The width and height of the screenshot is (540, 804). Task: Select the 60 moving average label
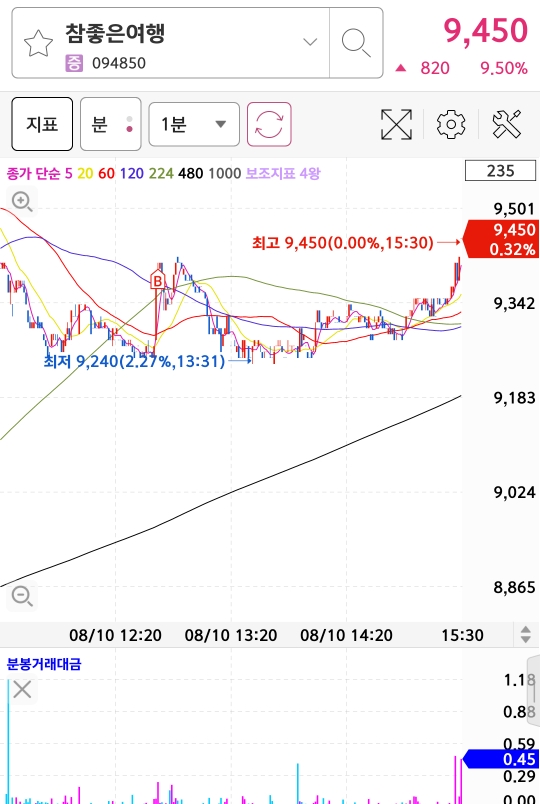tap(106, 173)
